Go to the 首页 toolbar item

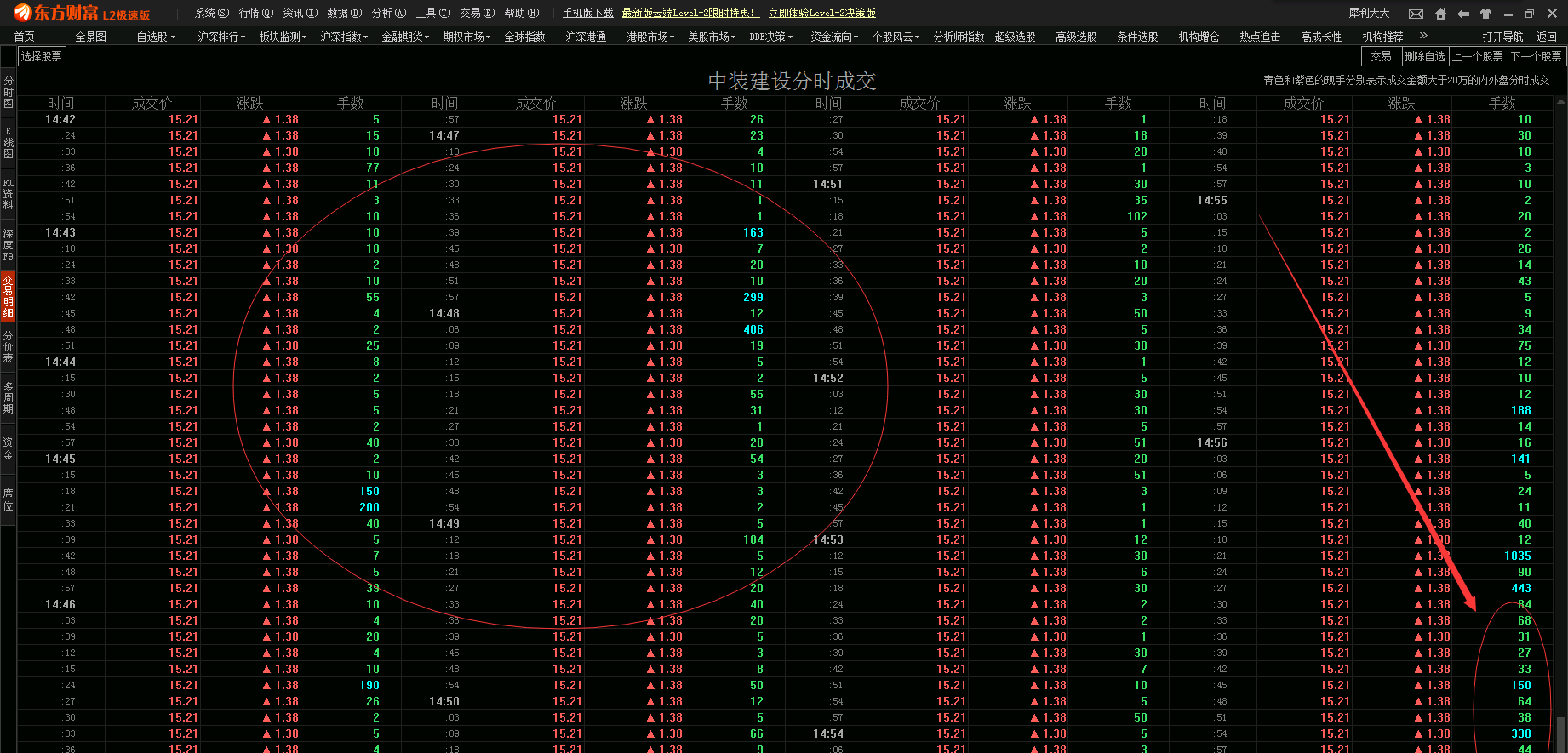click(24, 37)
